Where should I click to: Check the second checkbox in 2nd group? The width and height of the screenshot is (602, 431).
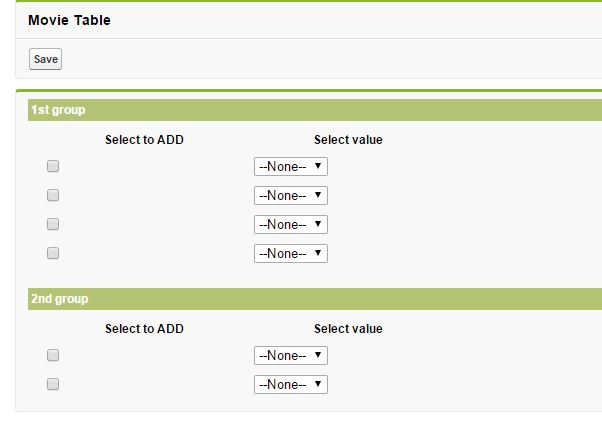pos(53,384)
